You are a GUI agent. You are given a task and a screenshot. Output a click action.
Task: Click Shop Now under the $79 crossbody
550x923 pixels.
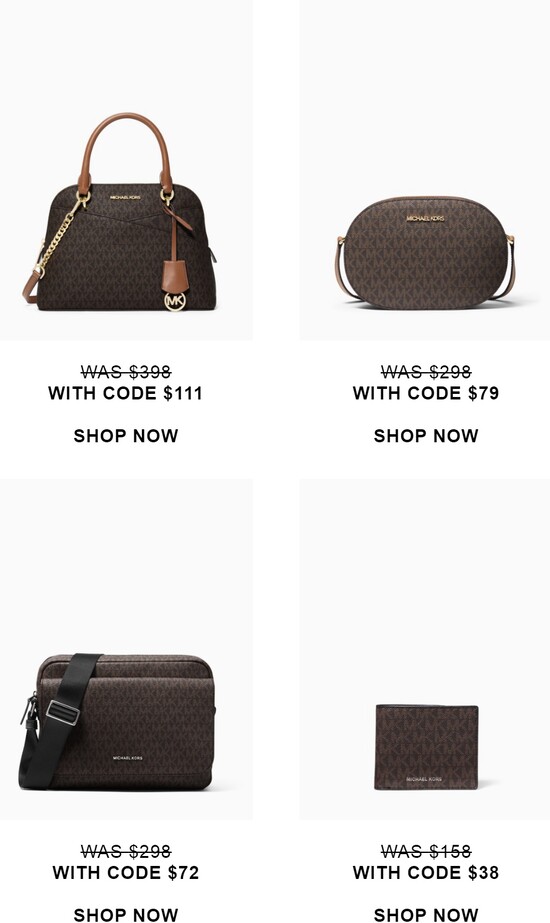coord(426,436)
